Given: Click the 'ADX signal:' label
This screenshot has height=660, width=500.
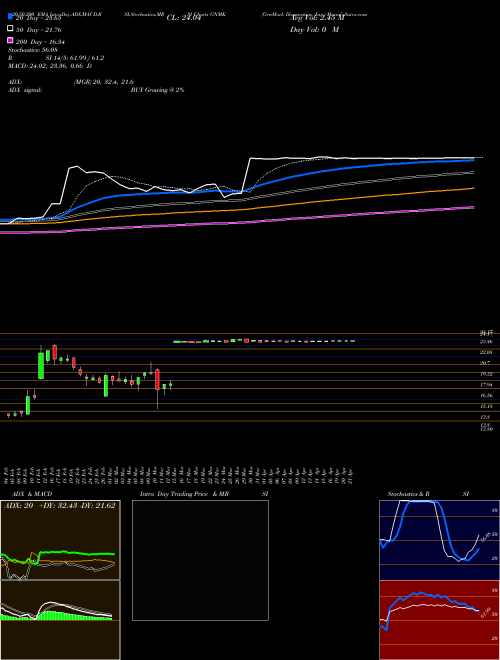Looking at the screenshot, I should click(24, 90).
